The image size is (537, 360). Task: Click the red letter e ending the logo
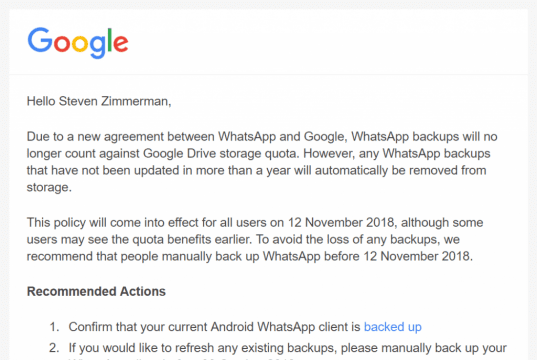point(121,44)
